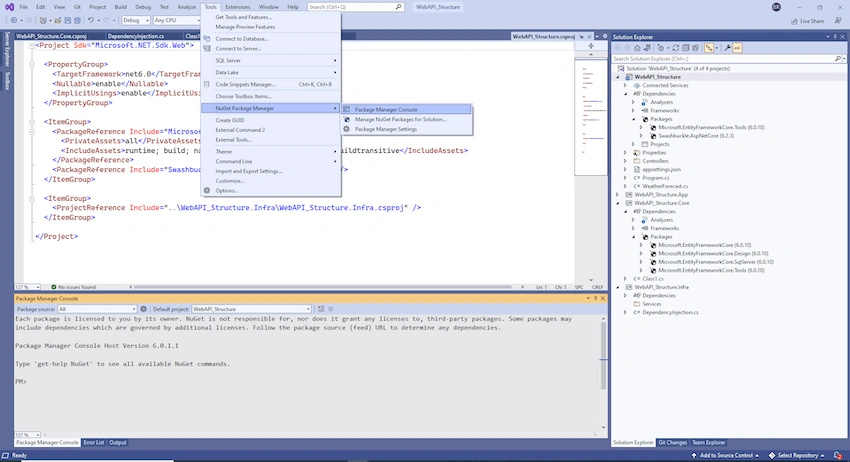Click Select Repository button
The height and width of the screenshot is (462, 850).
(x=797, y=455)
